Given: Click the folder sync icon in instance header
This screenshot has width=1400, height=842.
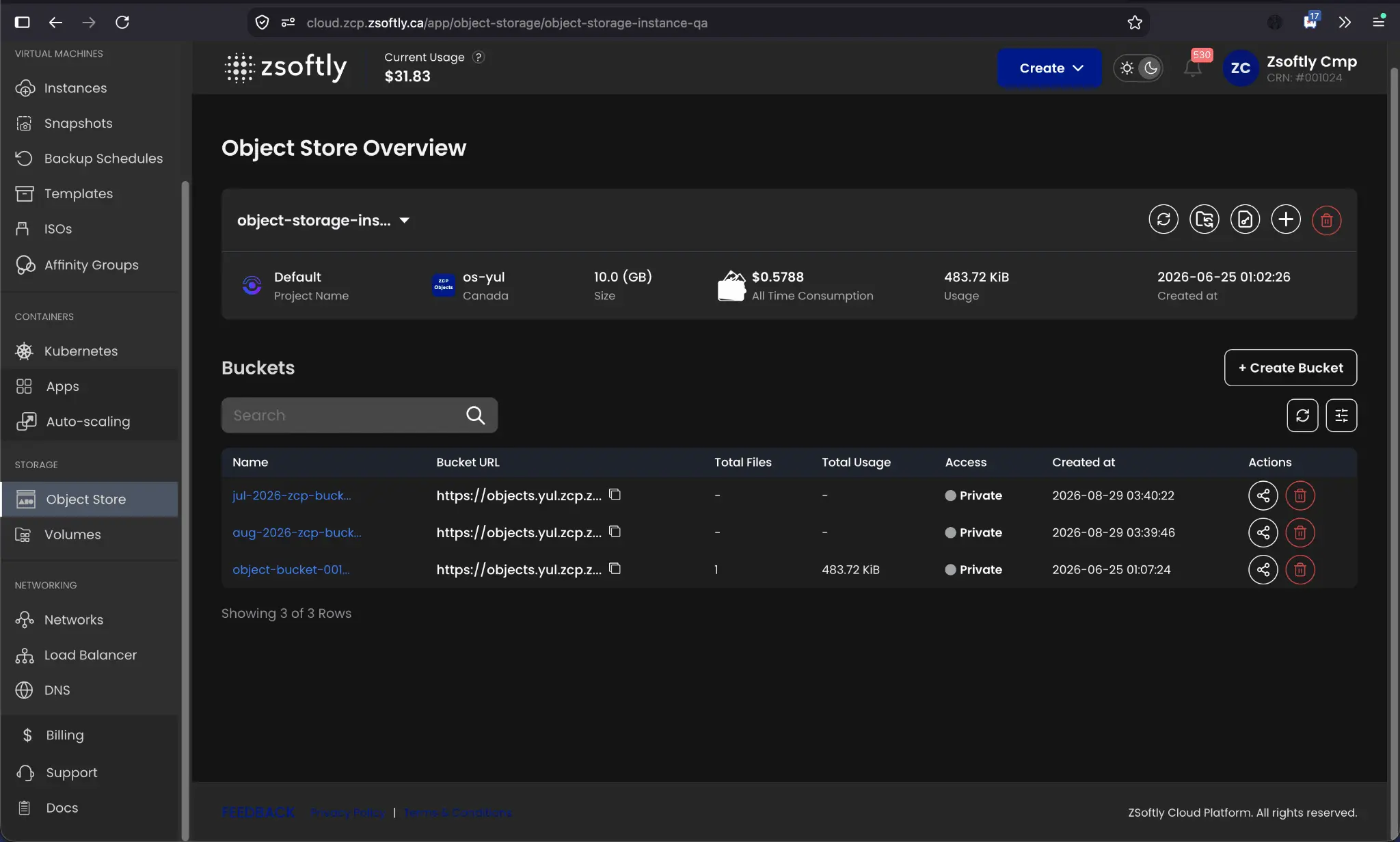Looking at the screenshot, I should pyautogui.click(x=1204, y=220).
